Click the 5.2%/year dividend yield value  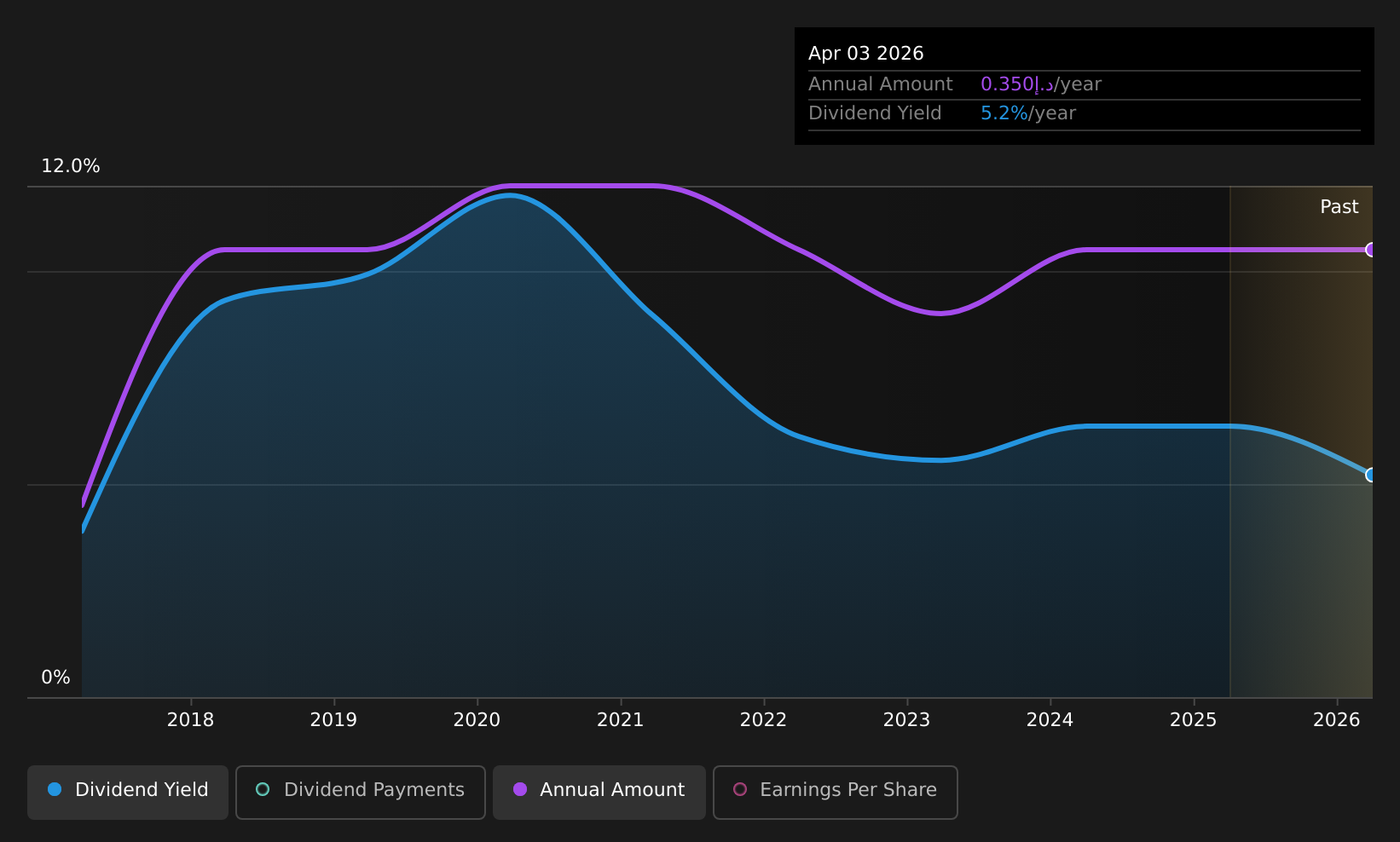click(x=1027, y=113)
